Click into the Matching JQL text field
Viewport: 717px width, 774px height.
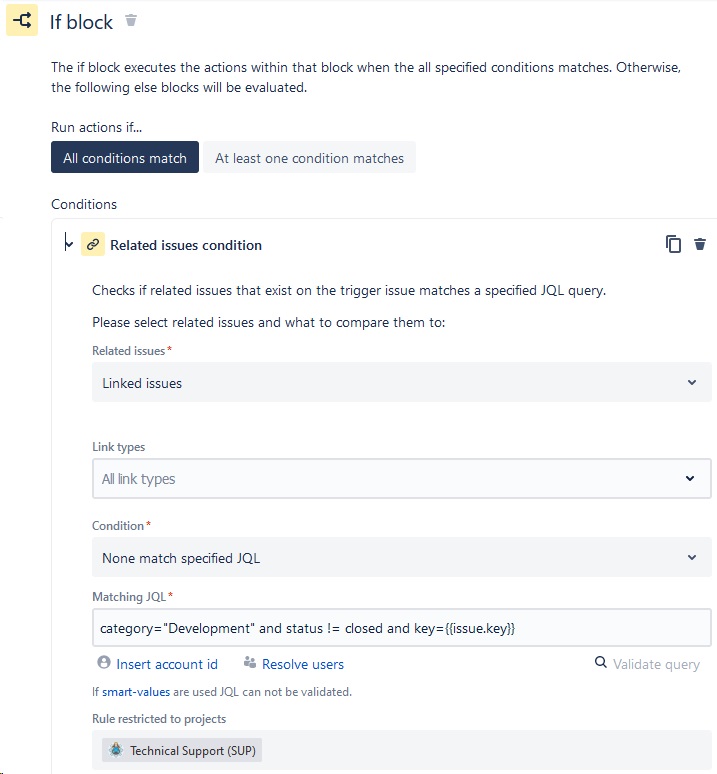(402, 628)
